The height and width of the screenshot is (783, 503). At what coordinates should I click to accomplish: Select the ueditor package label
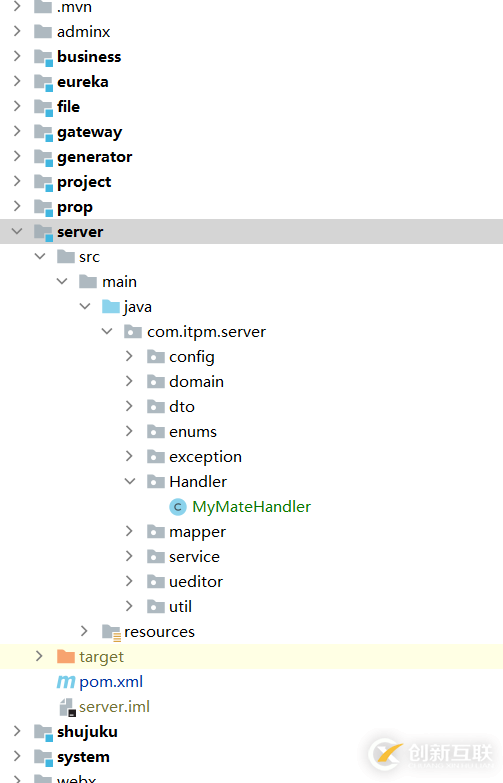click(196, 582)
